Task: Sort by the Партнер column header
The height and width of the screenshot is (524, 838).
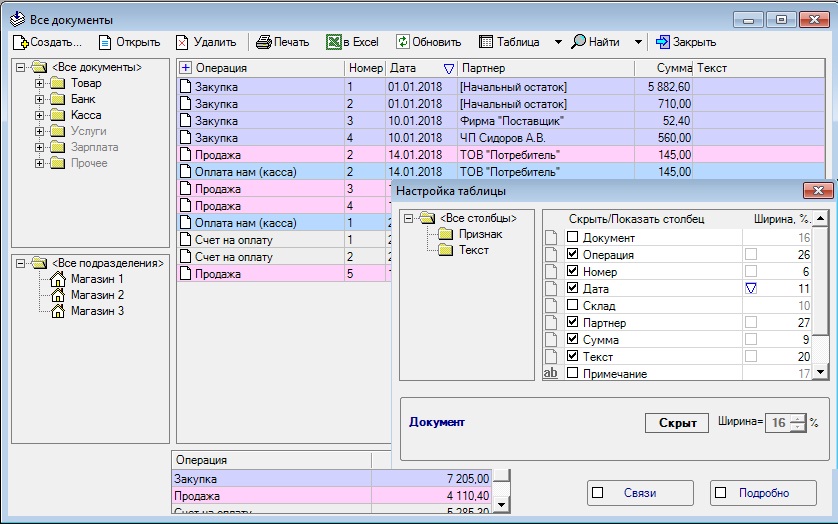Action: point(545,68)
